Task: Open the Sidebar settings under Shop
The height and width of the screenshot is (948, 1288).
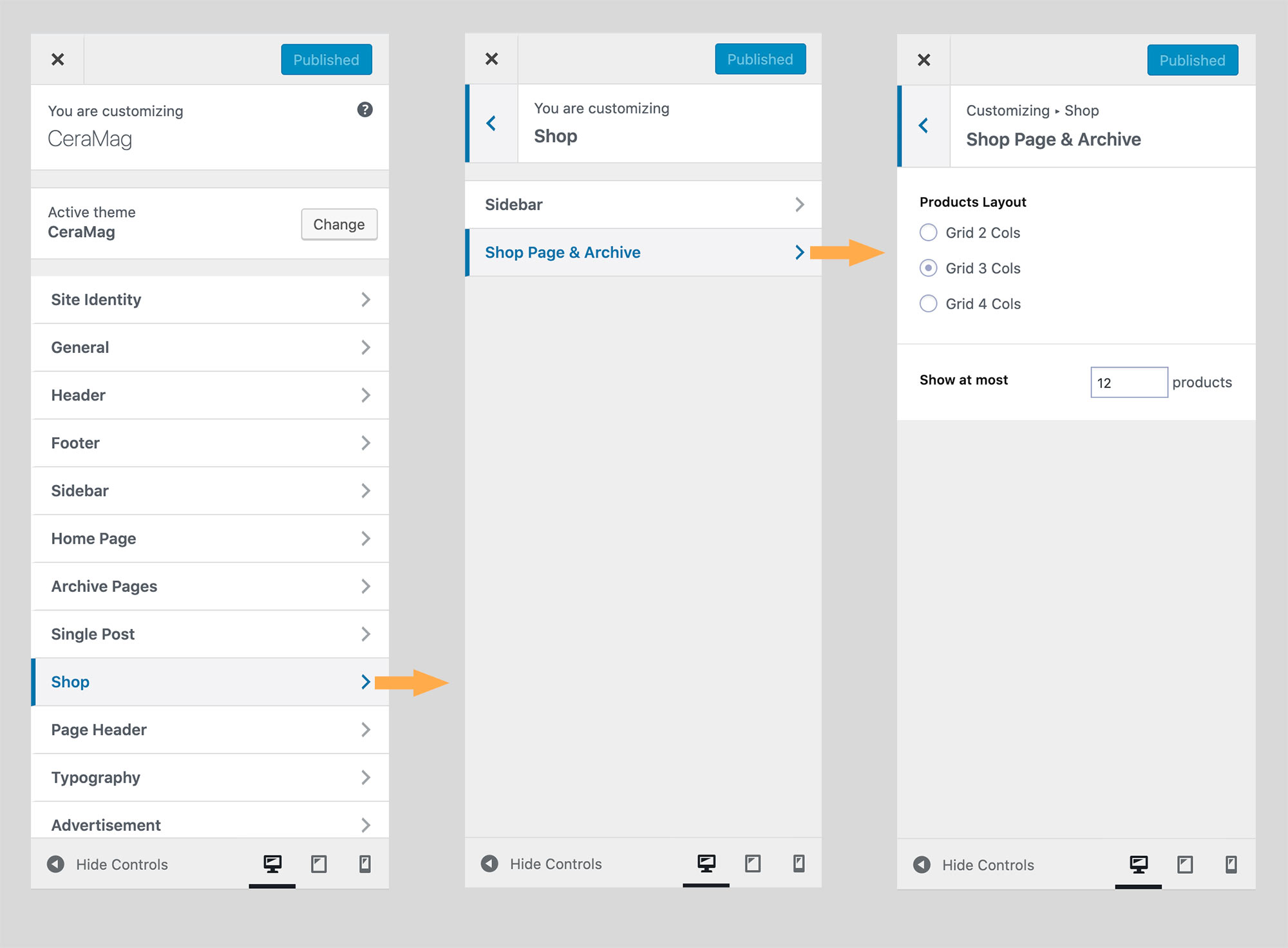Action: click(643, 204)
